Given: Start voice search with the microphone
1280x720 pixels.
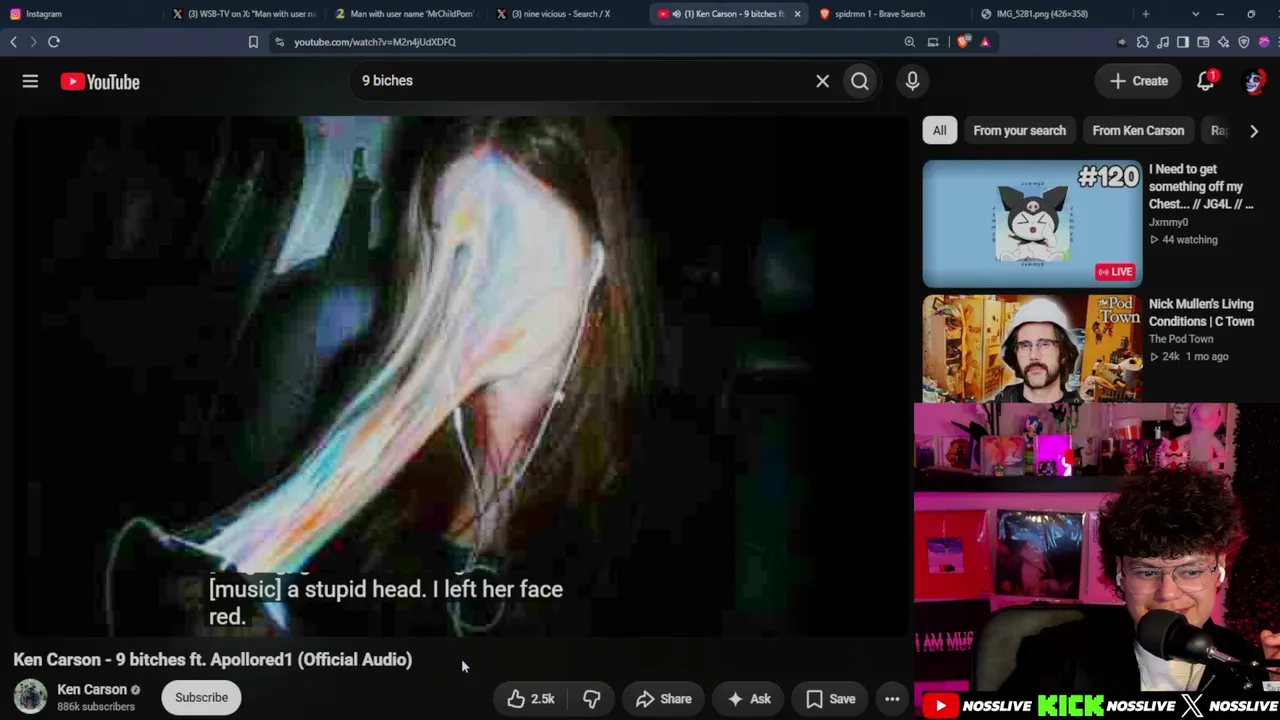Looking at the screenshot, I should coord(912,81).
